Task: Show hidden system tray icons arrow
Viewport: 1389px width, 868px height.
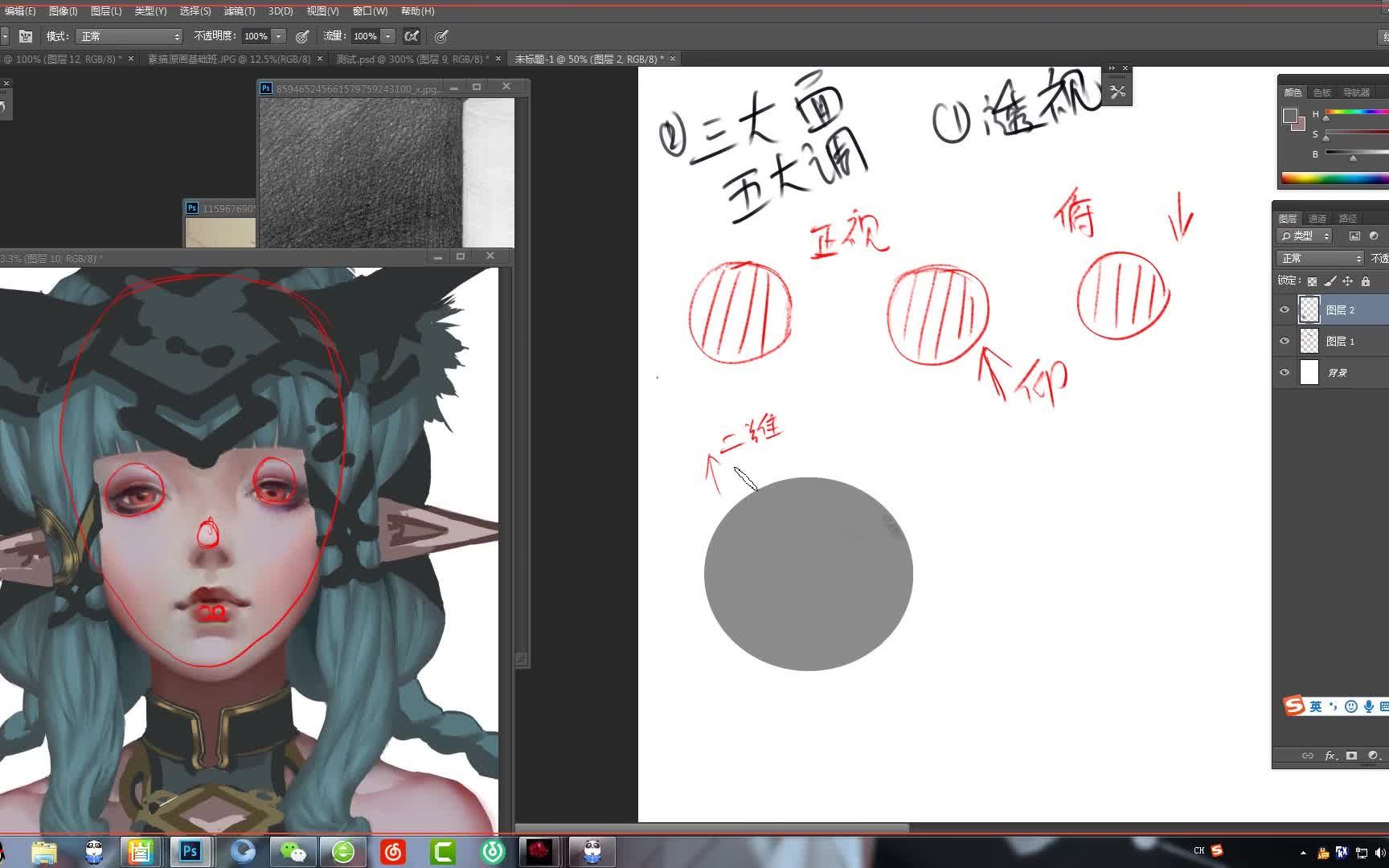Action: (x=1303, y=852)
